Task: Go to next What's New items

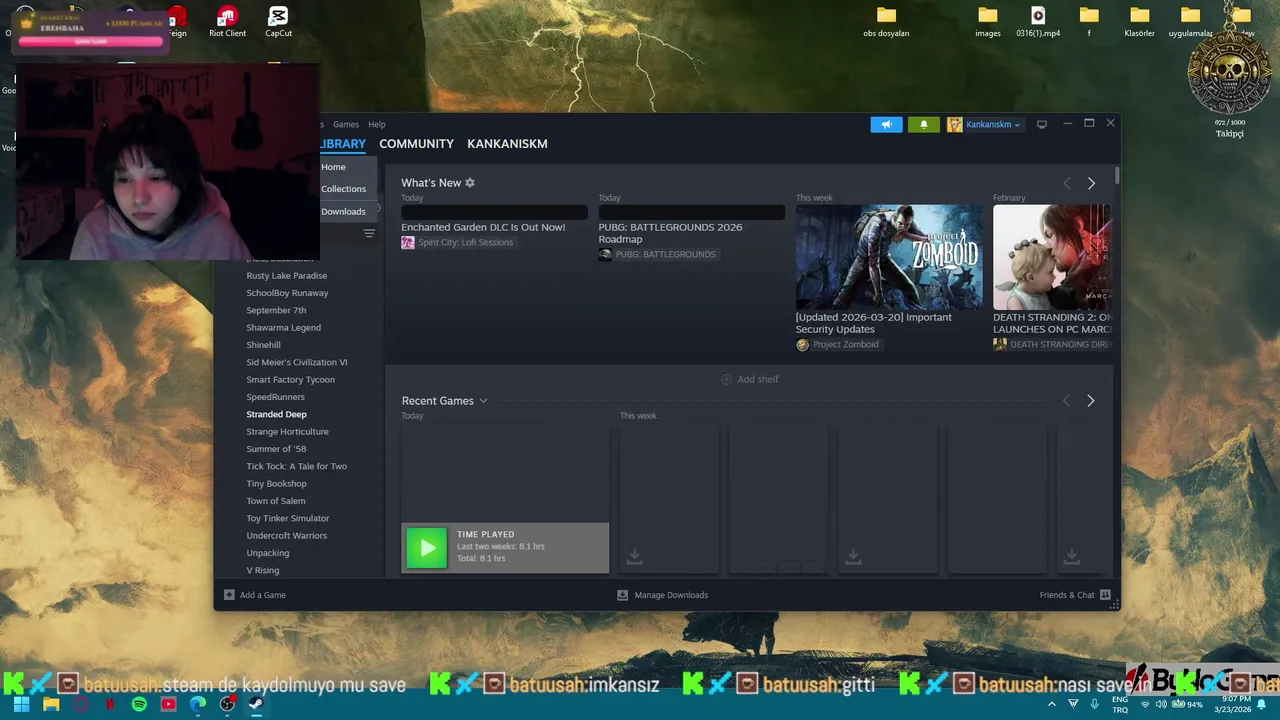Action: point(1091,183)
